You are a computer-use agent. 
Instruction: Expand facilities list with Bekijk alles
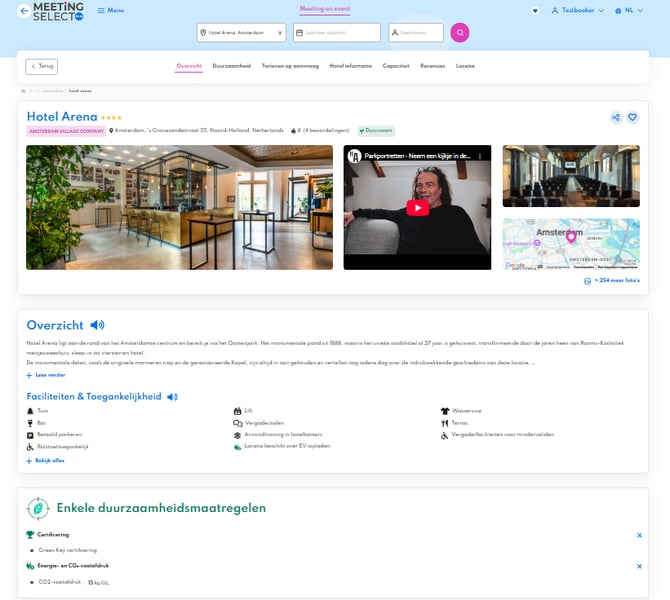45,461
